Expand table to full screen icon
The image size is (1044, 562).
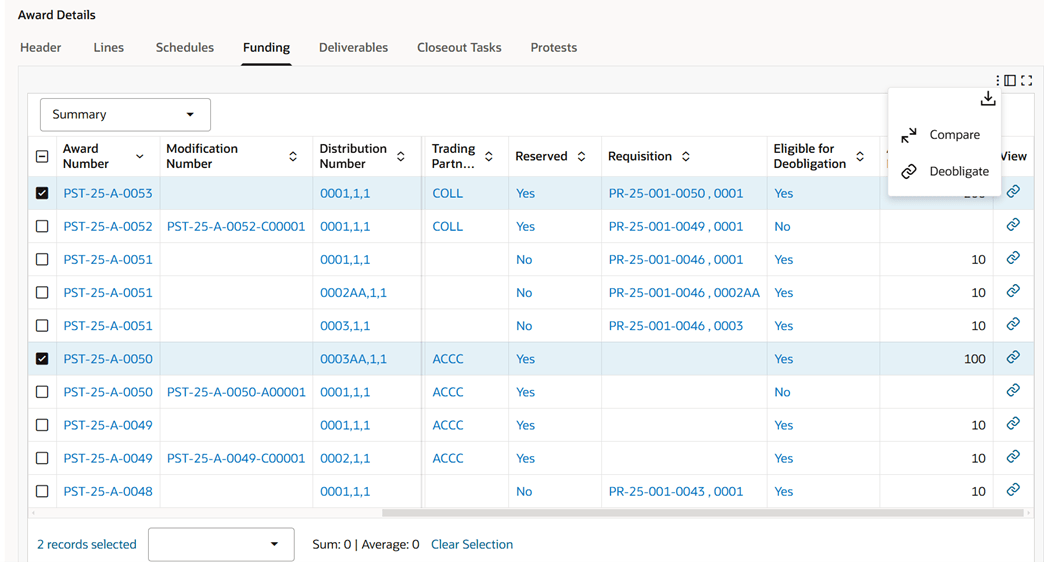tap(1027, 81)
